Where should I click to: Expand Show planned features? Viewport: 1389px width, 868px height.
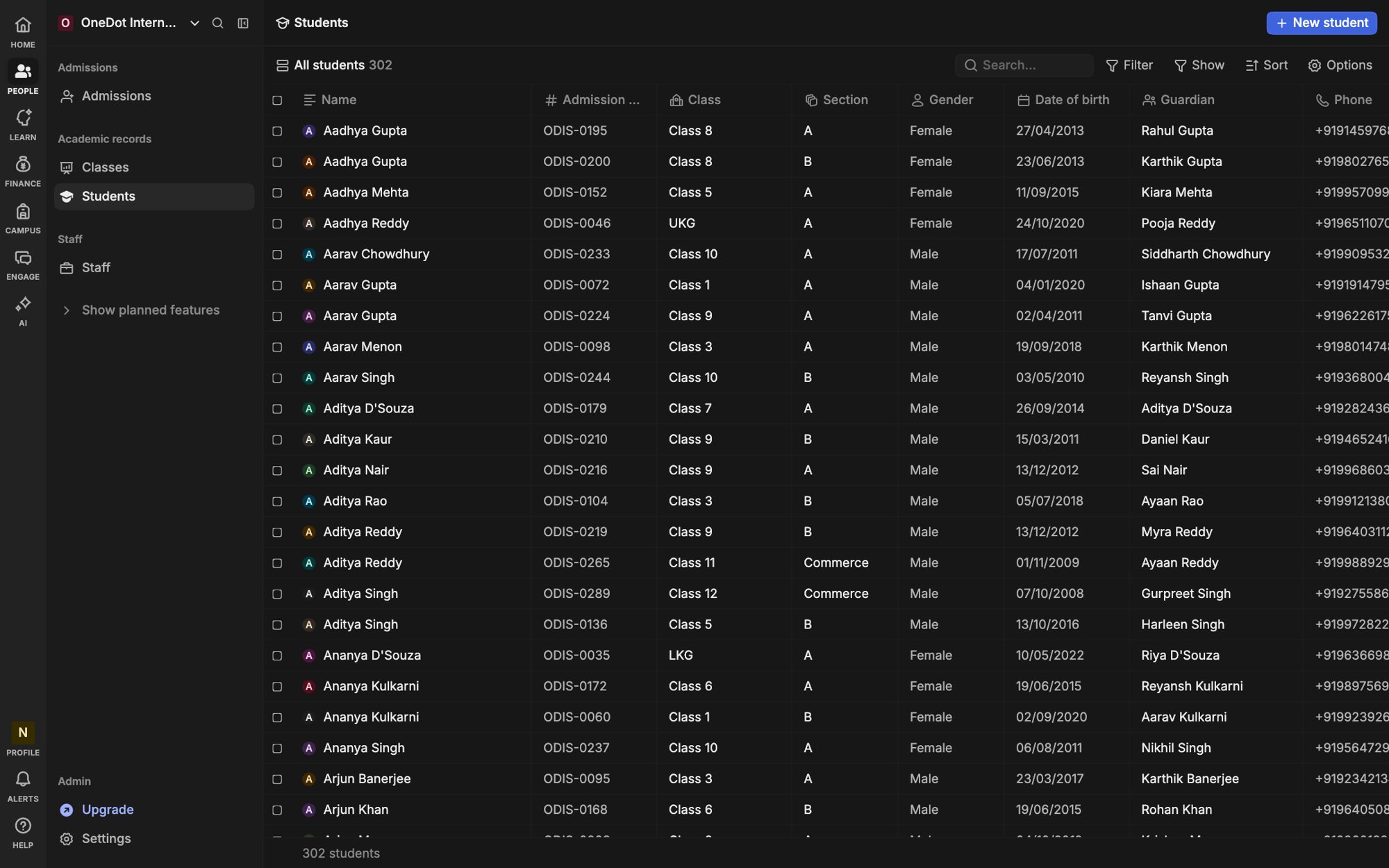(x=151, y=310)
